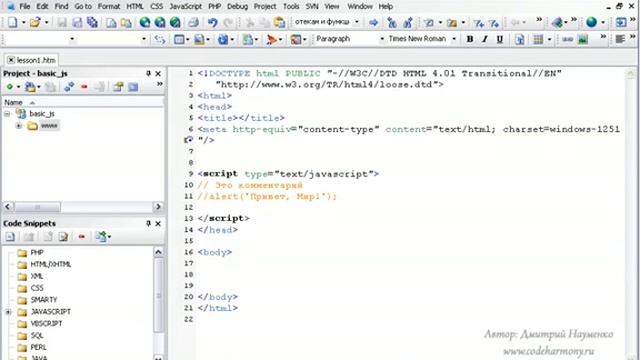Select the basic_js project root

[42, 114]
